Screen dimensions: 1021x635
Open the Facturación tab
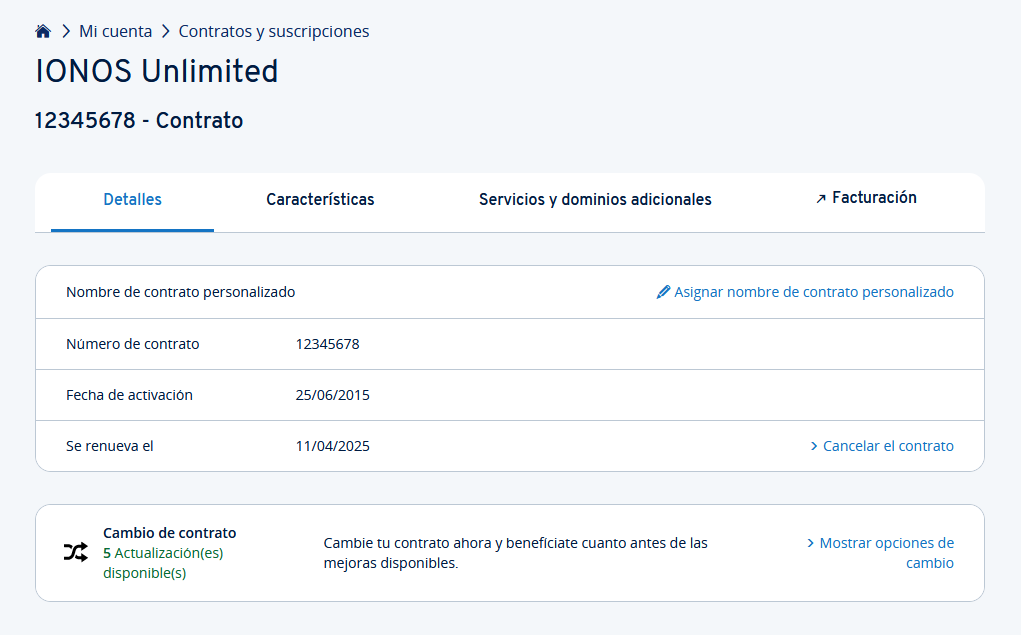[874, 197]
